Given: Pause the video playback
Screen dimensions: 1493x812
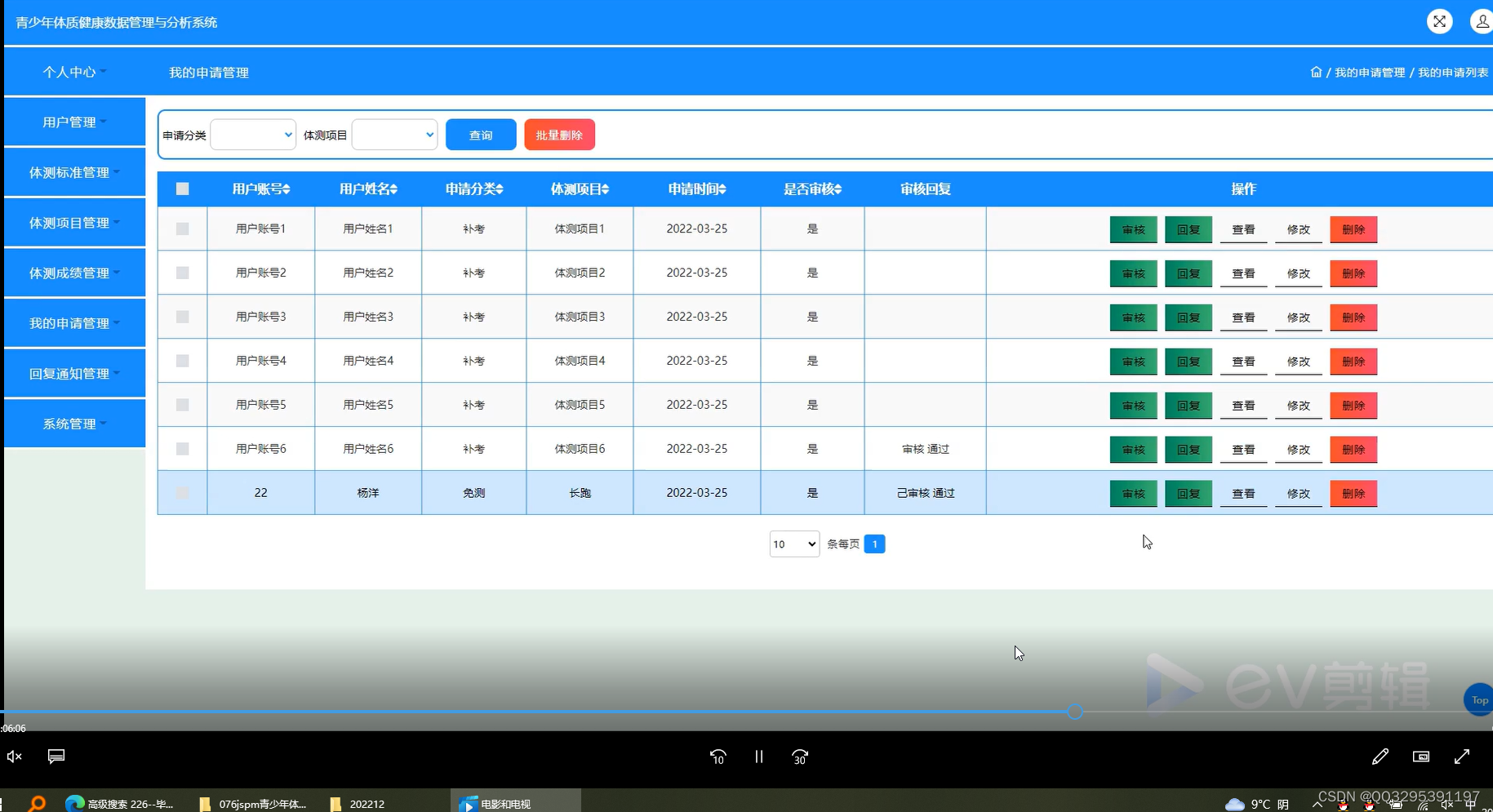Looking at the screenshot, I should pyautogui.click(x=759, y=757).
